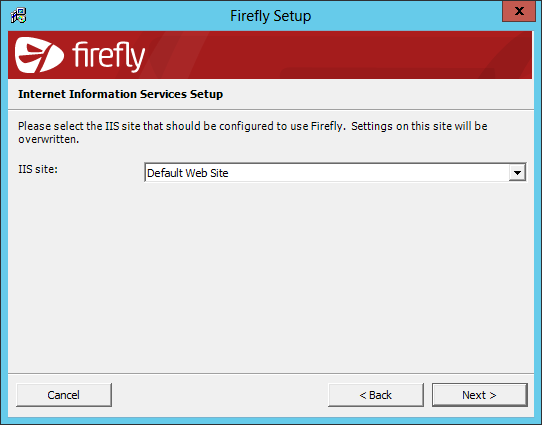Cancel the Firefly setup
The width and height of the screenshot is (542, 425).
tap(64, 395)
